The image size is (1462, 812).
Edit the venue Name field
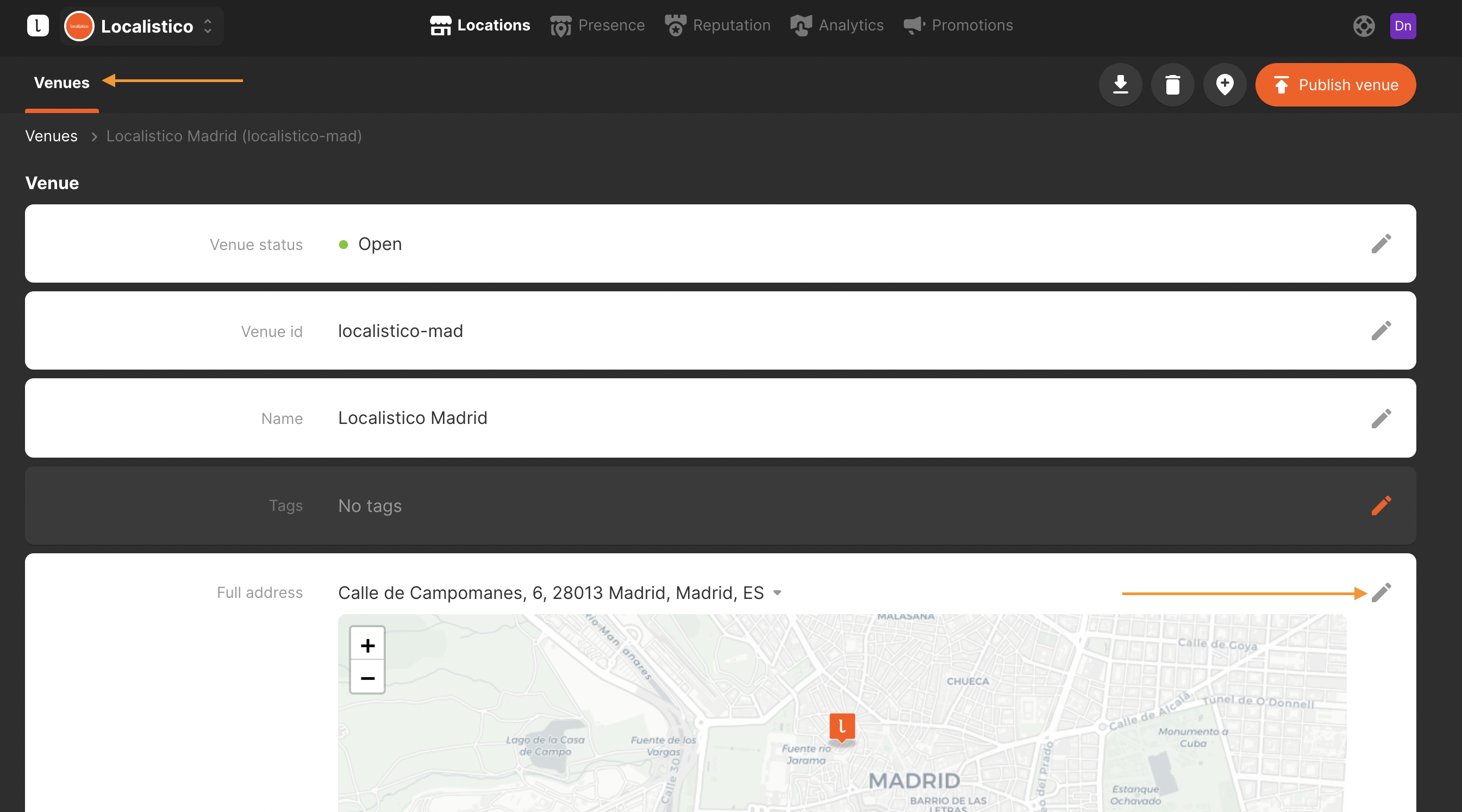pos(1382,418)
